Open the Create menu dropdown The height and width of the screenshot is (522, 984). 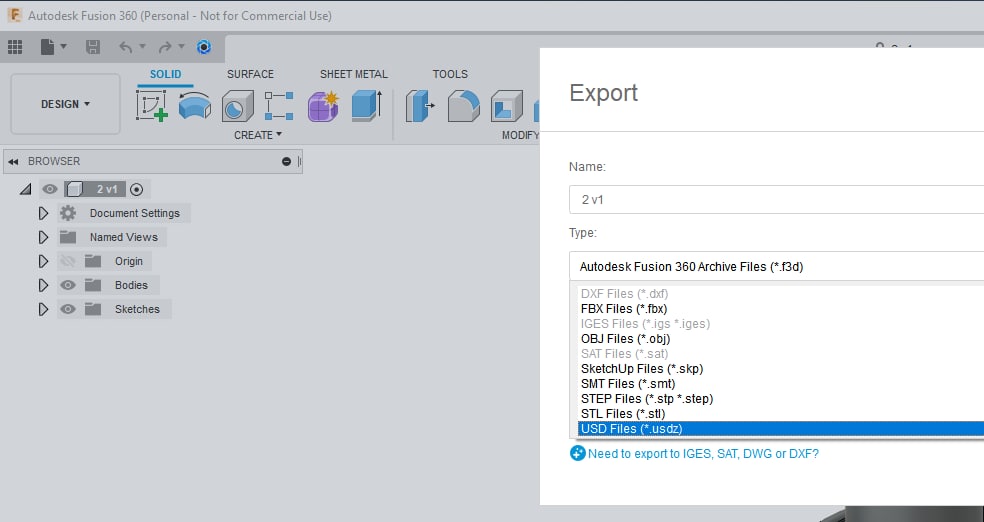coord(258,135)
